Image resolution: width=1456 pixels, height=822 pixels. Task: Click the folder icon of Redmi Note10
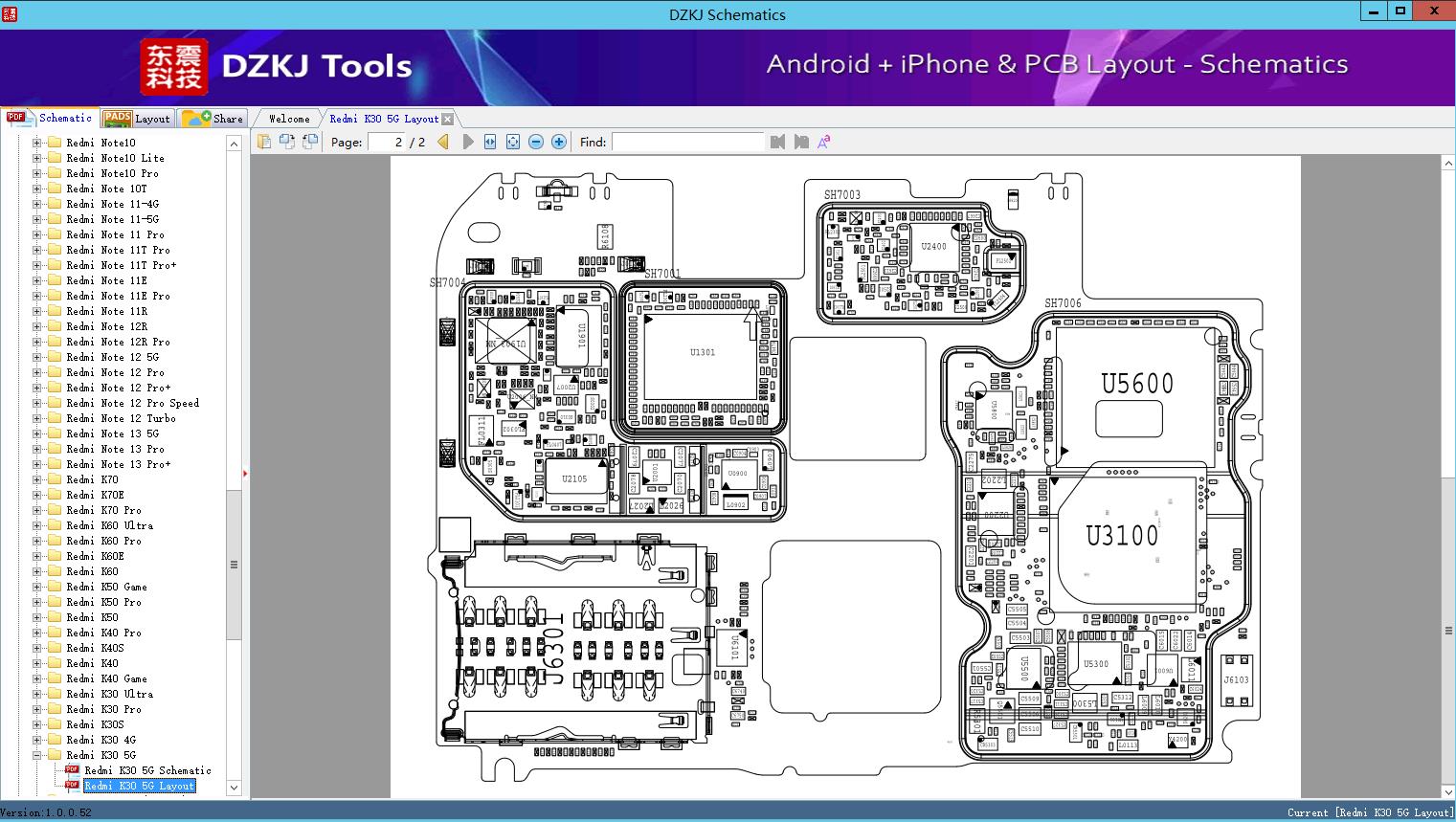coord(55,143)
